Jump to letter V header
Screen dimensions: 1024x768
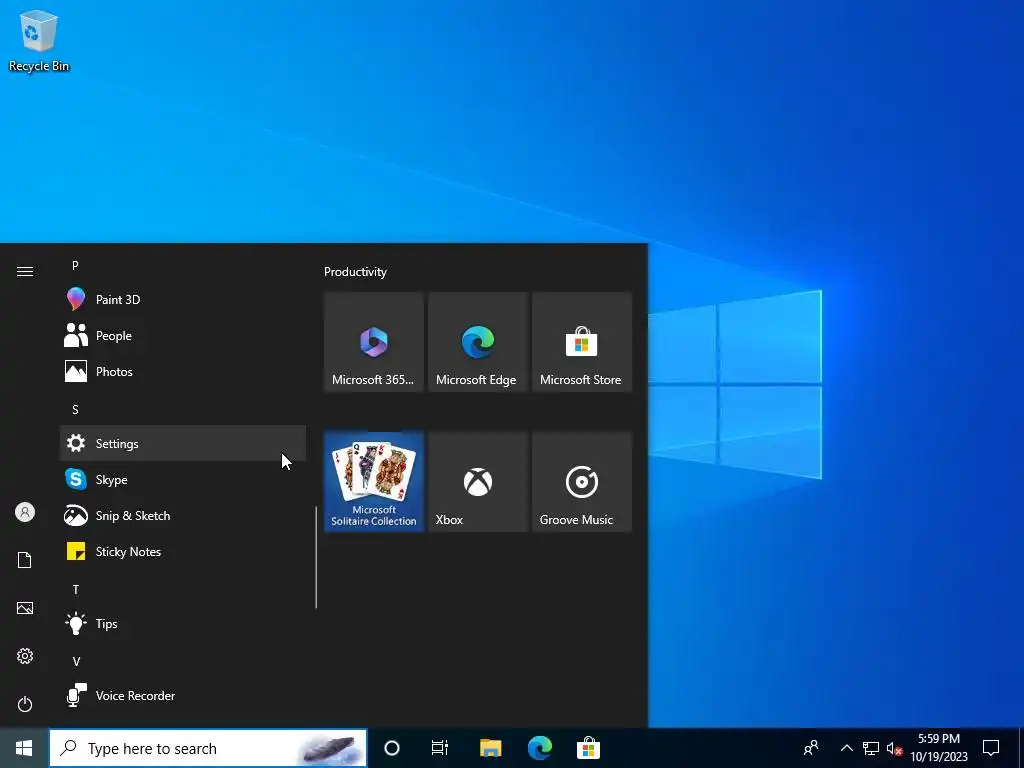76,662
